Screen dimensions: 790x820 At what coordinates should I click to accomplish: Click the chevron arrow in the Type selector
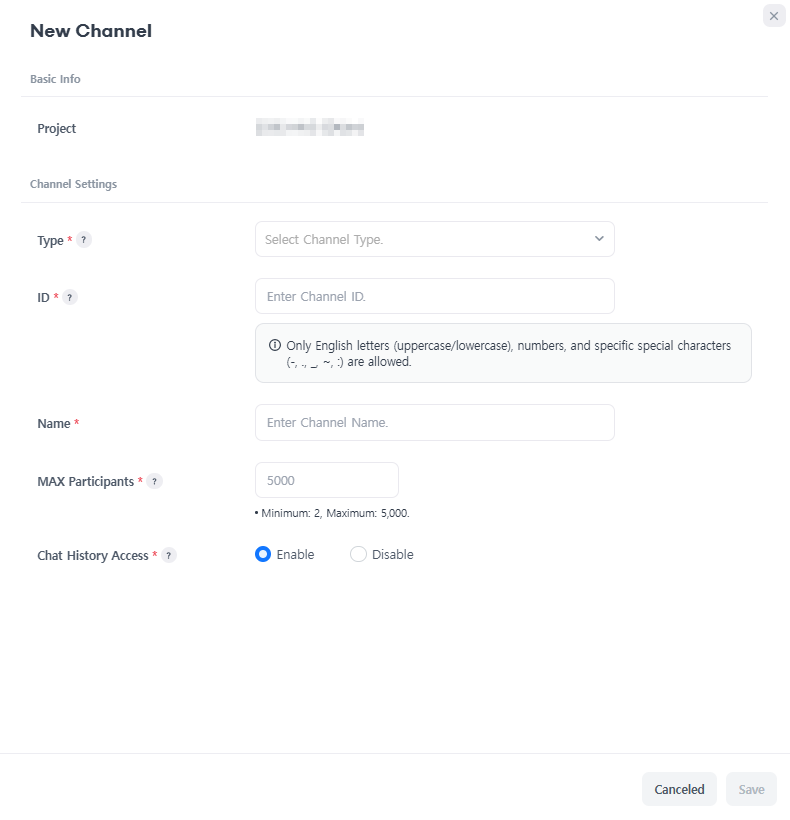[x=599, y=239]
